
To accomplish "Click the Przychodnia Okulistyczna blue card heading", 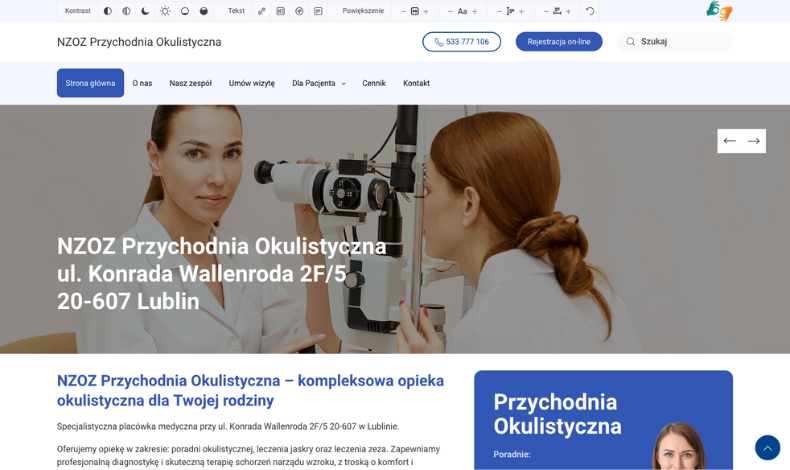I will (x=557, y=414).
